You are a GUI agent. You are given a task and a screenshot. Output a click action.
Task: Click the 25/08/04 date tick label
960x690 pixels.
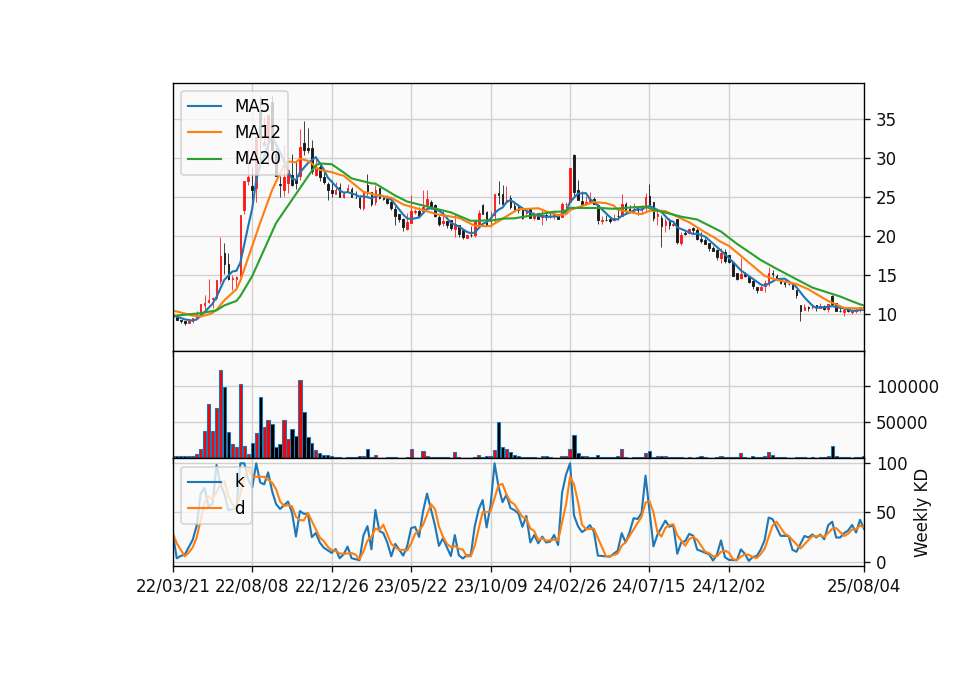click(x=864, y=586)
